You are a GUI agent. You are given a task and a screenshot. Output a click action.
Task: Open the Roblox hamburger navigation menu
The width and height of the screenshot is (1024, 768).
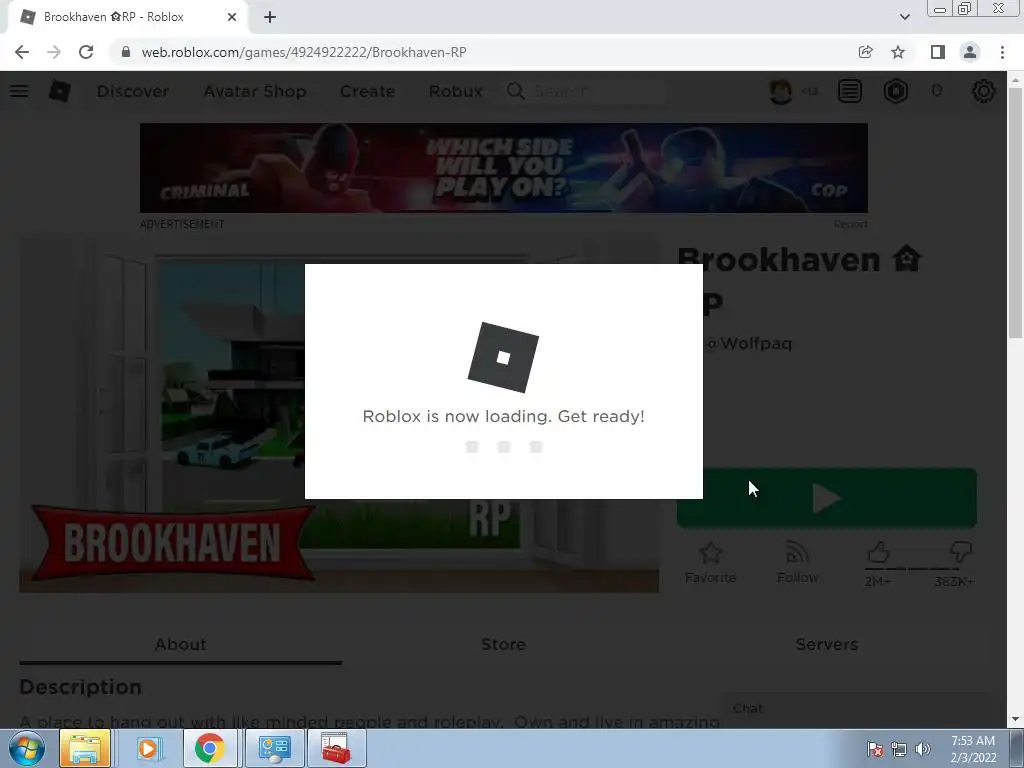click(x=19, y=91)
